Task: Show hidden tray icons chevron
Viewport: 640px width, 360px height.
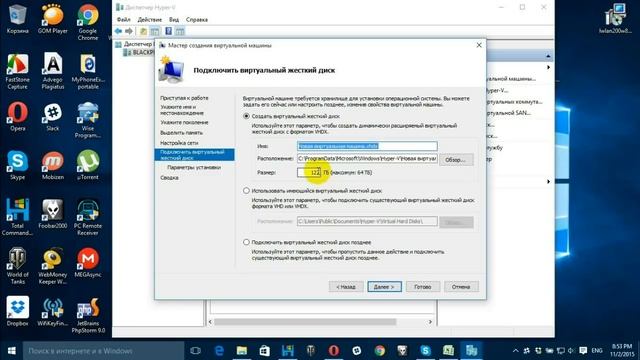Action: coord(516,350)
